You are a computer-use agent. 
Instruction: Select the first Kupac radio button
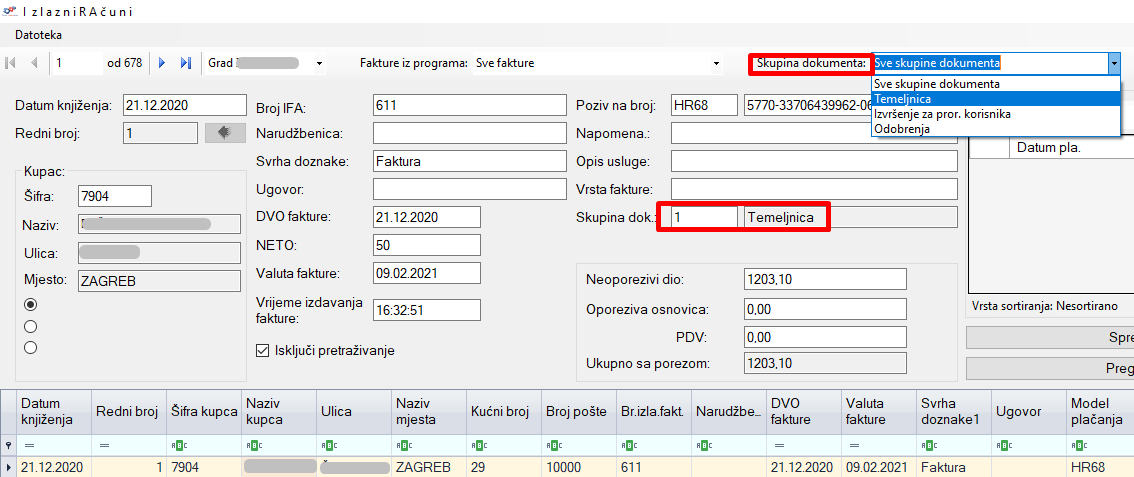tap(30, 304)
